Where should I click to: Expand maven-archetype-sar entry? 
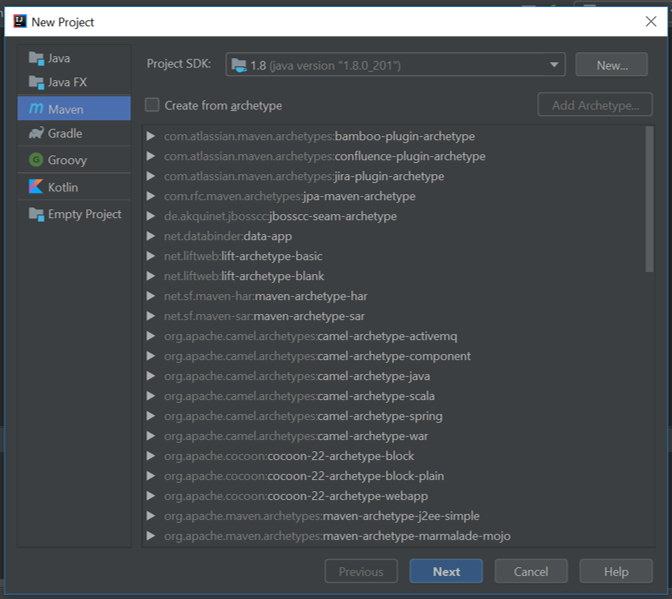pyautogui.click(x=150, y=316)
